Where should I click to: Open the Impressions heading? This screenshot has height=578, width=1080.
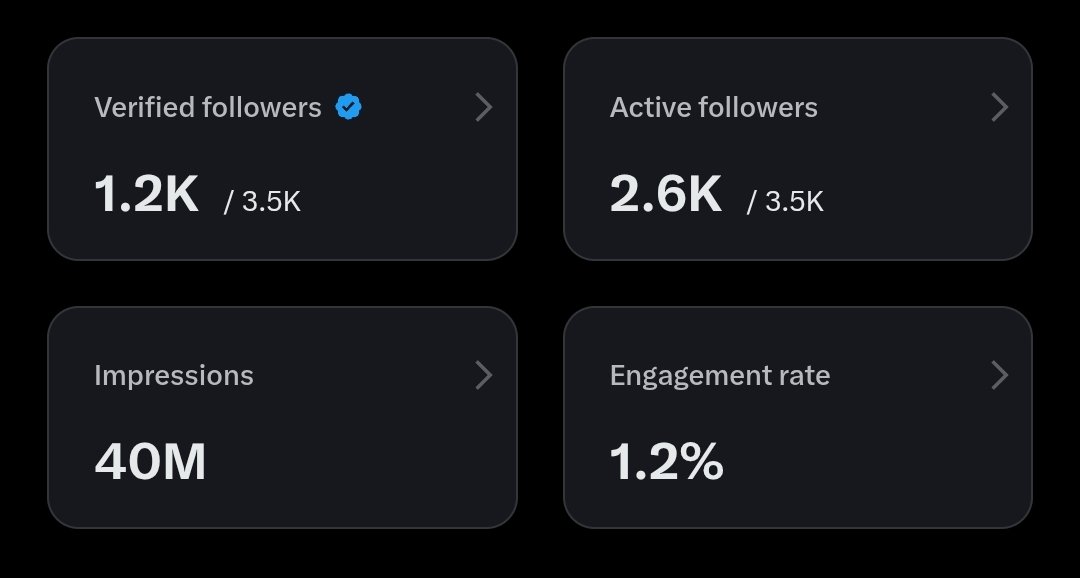pos(174,375)
